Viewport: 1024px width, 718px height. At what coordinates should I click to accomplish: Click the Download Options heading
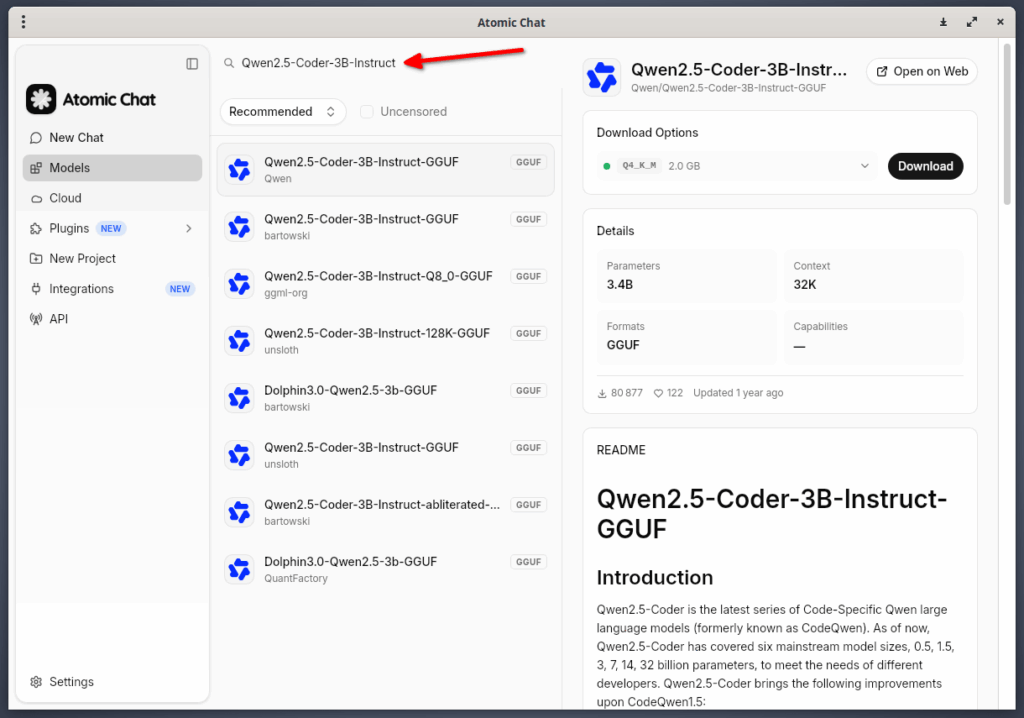pos(647,133)
